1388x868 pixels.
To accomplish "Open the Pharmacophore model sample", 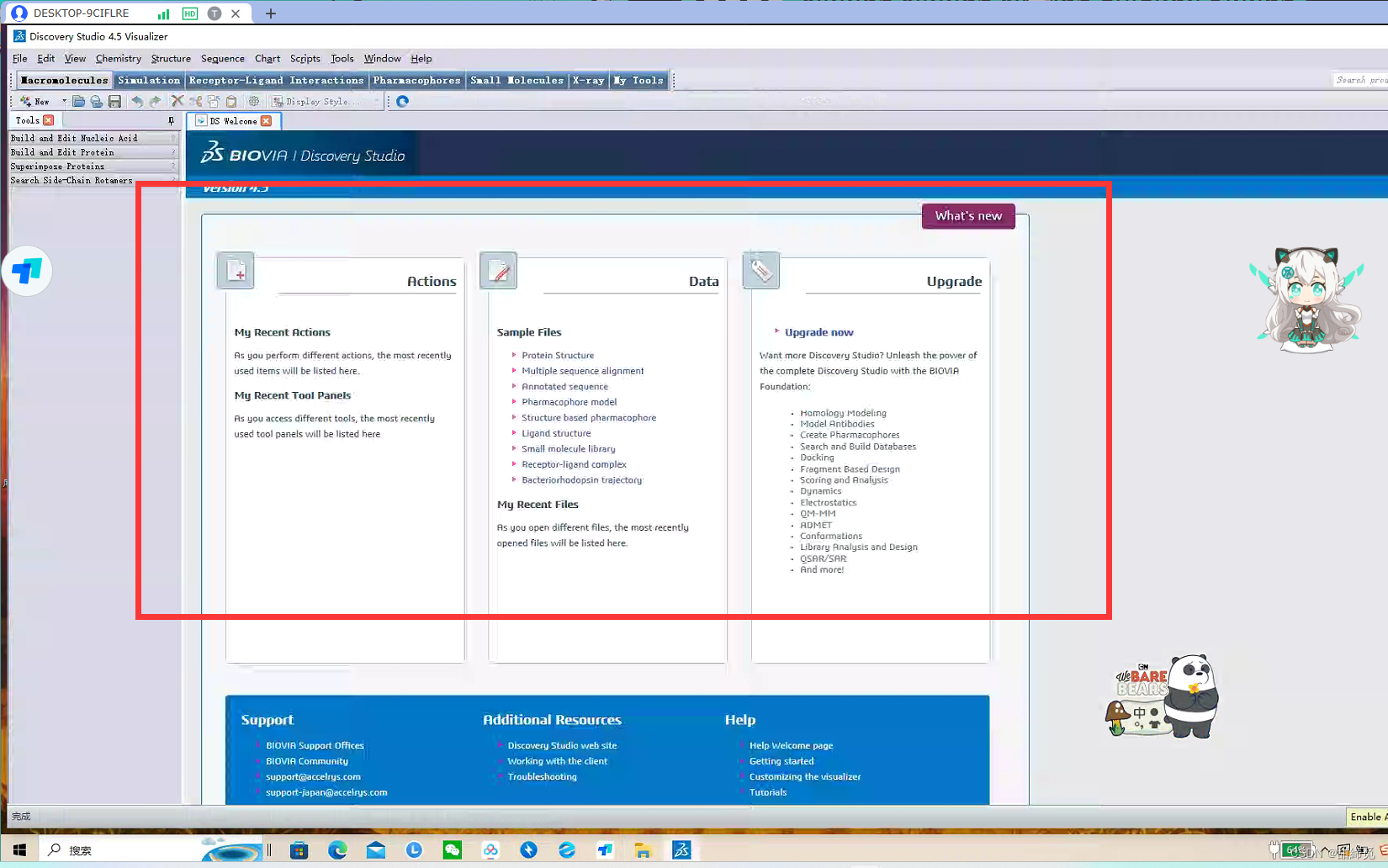I will 570,402.
